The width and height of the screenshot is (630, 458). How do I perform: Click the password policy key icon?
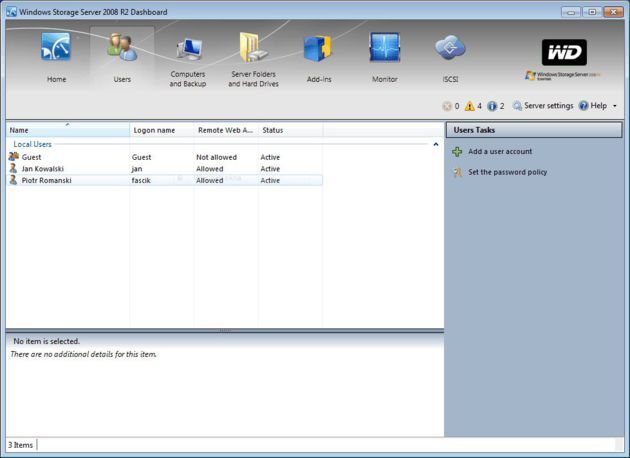pyautogui.click(x=457, y=173)
